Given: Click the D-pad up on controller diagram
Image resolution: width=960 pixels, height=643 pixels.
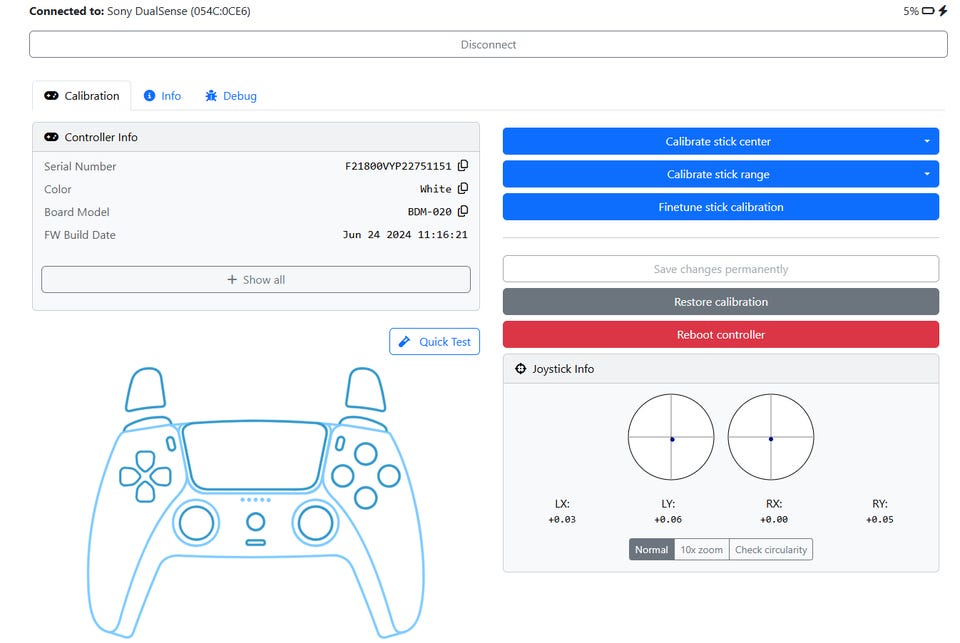Looking at the screenshot, I should tap(145, 461).
